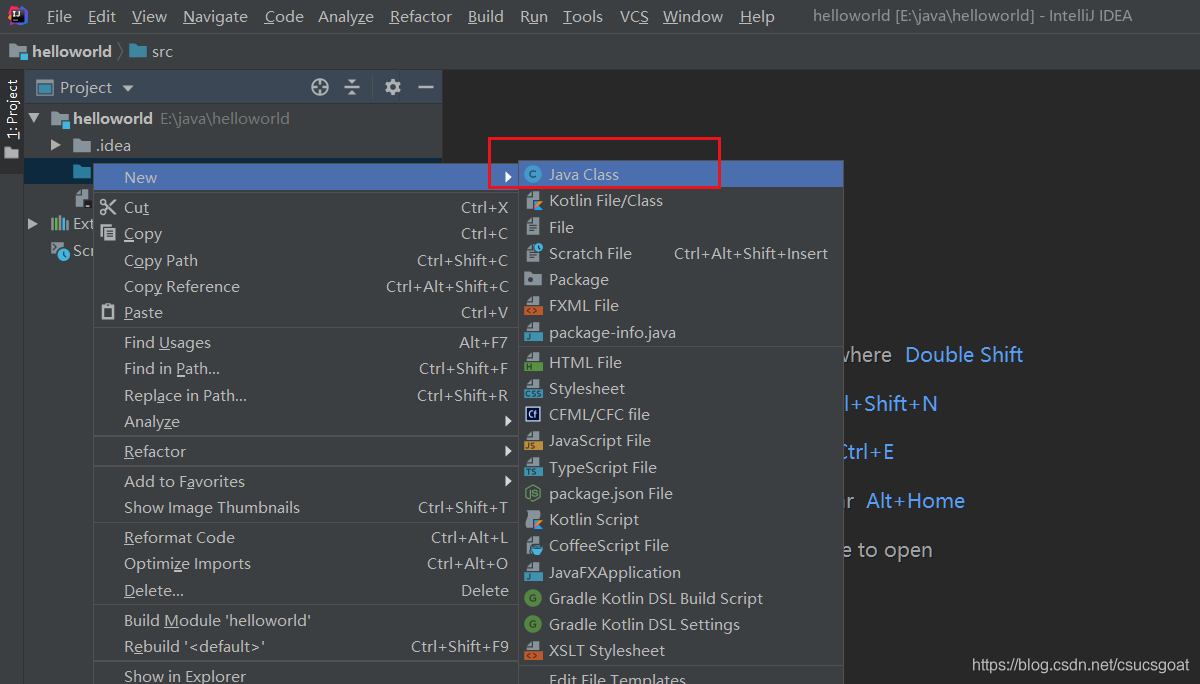Click the Alt+Home shortcut text
The image size is (1200, 684).
[x=915, y=501]
